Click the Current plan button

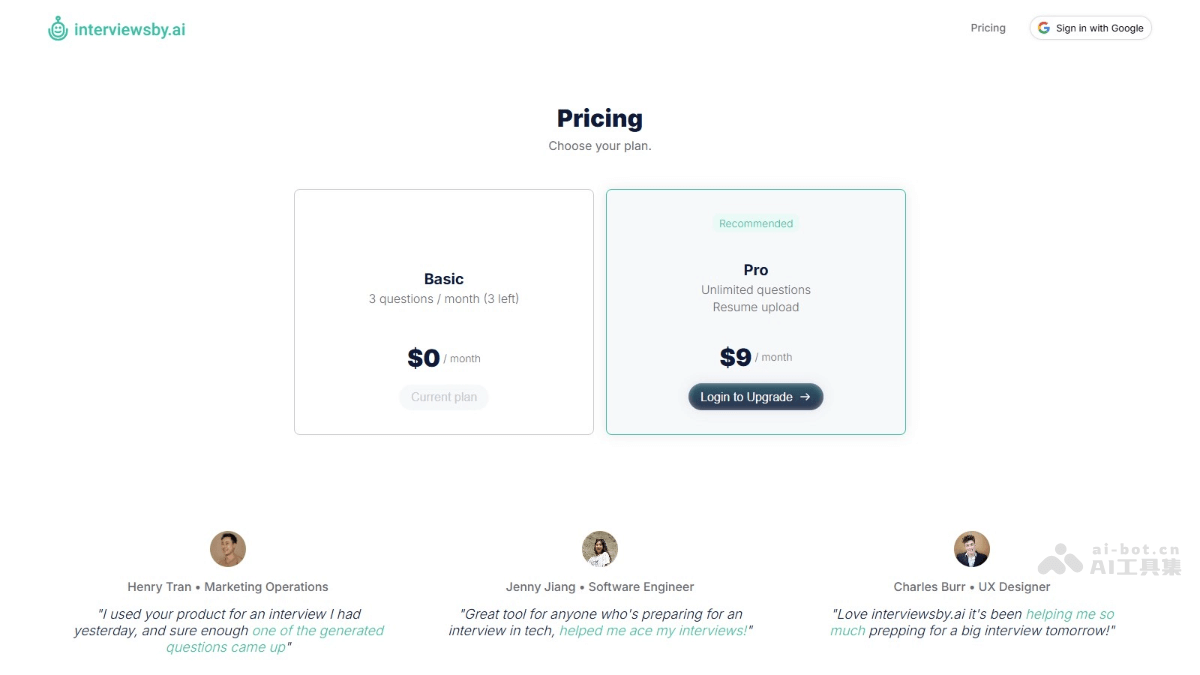tap(444, 397)
